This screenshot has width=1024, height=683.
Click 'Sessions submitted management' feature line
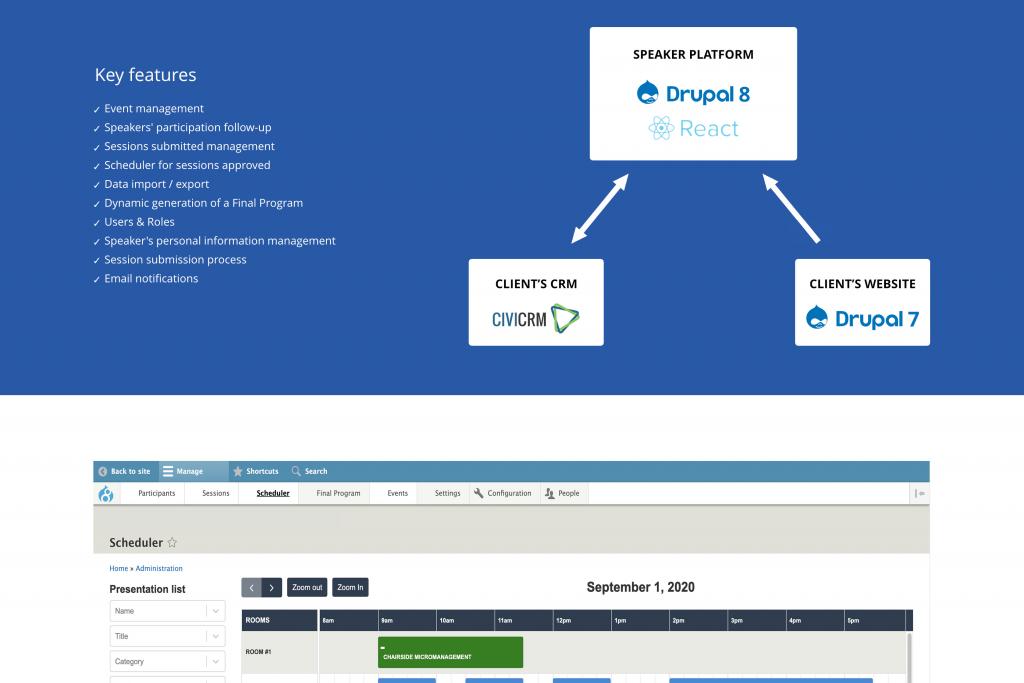[x=189, y=146]
